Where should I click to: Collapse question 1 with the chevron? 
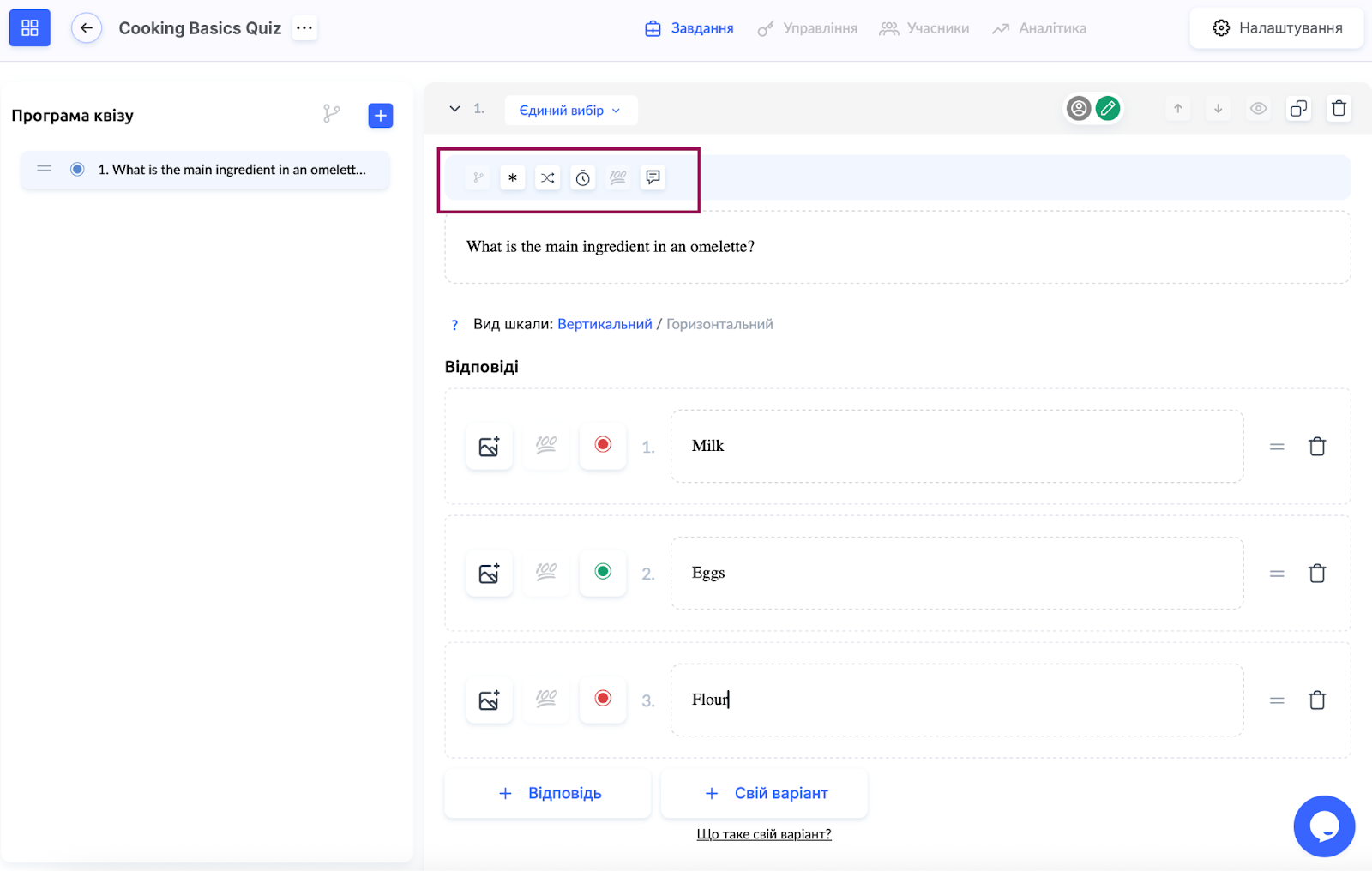(x=454, y=109)
